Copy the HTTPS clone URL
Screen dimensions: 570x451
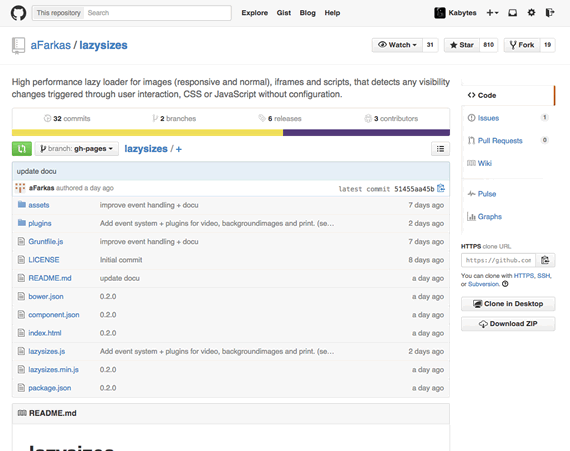[x=545, y=260]
